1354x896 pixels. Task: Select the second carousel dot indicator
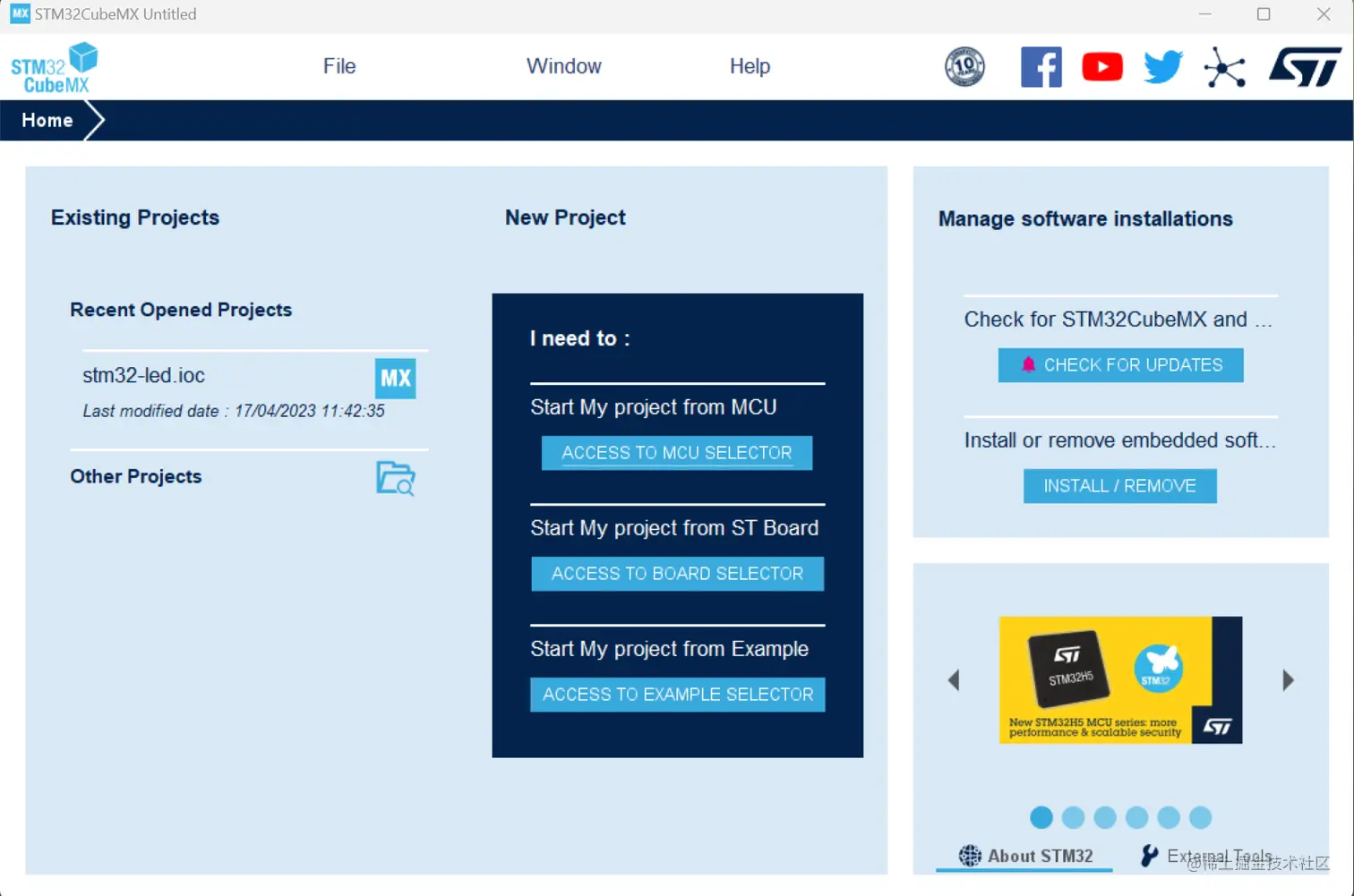pyautogui.click(x=1073, y=817)
